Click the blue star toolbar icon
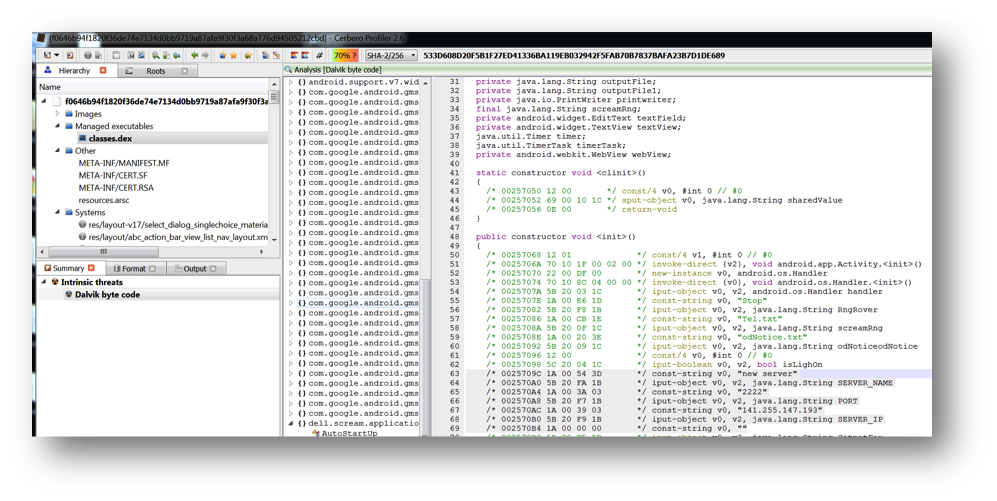997x501 pixels. [223, 55]
